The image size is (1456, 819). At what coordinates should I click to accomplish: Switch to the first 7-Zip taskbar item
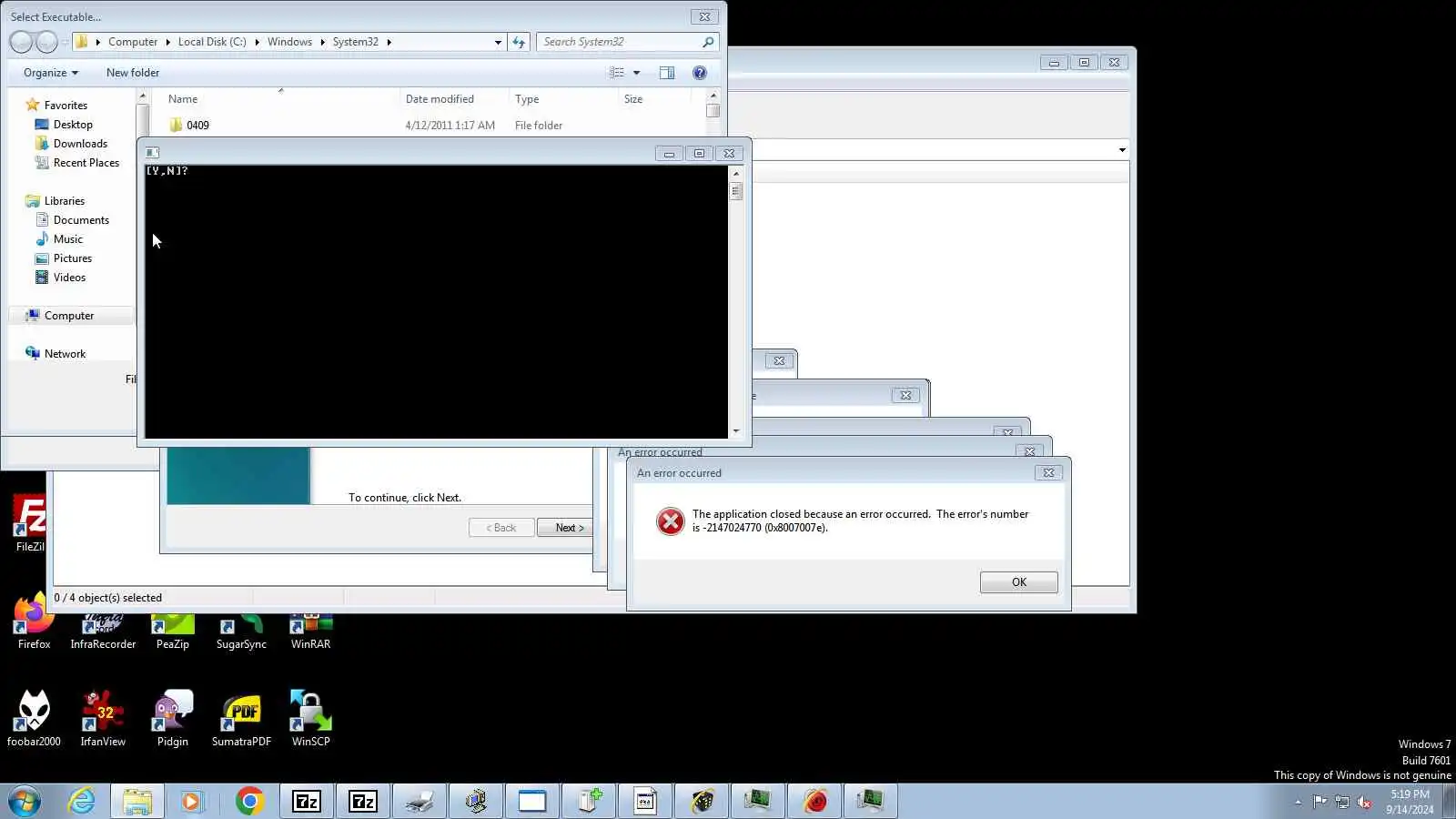(x=307, y=801)
